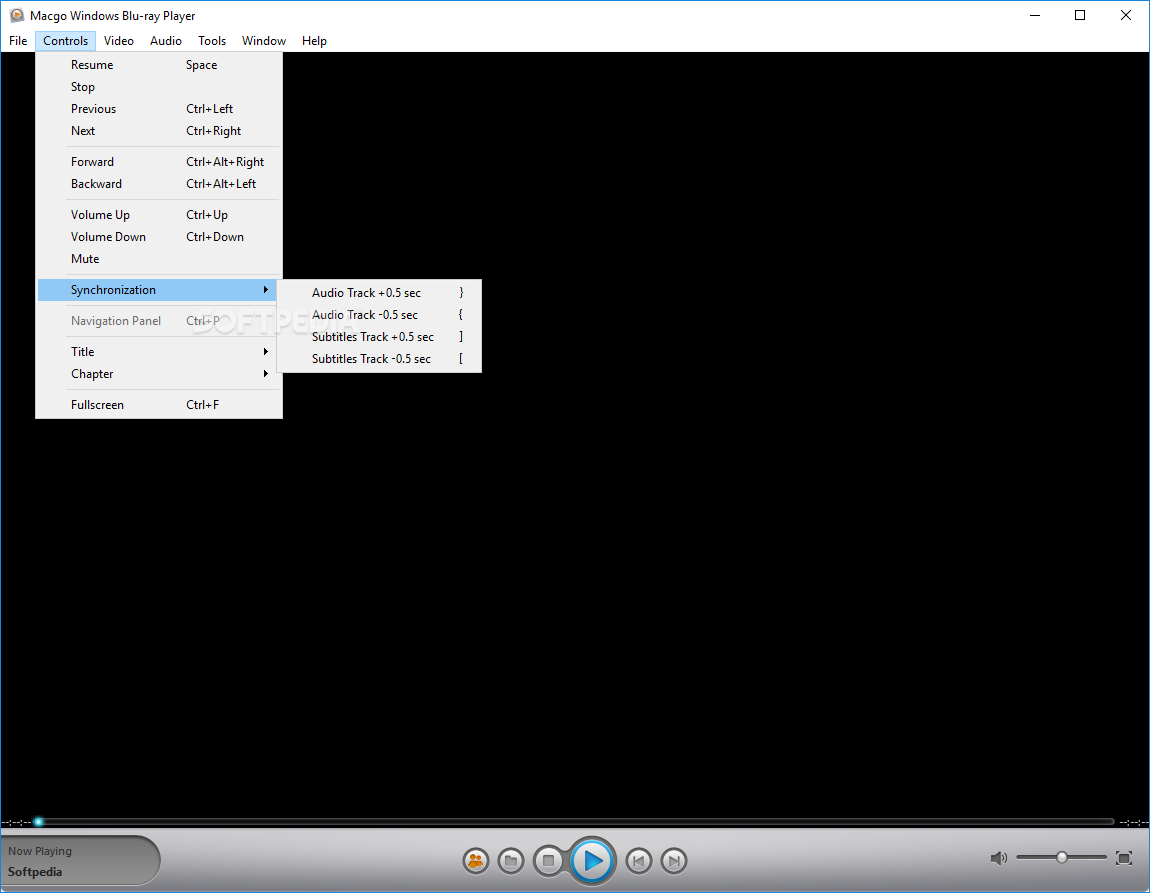The image size is (1150, 893).
Task: Click the Macgo app icon in the title bar
Action: click(16, 15)
